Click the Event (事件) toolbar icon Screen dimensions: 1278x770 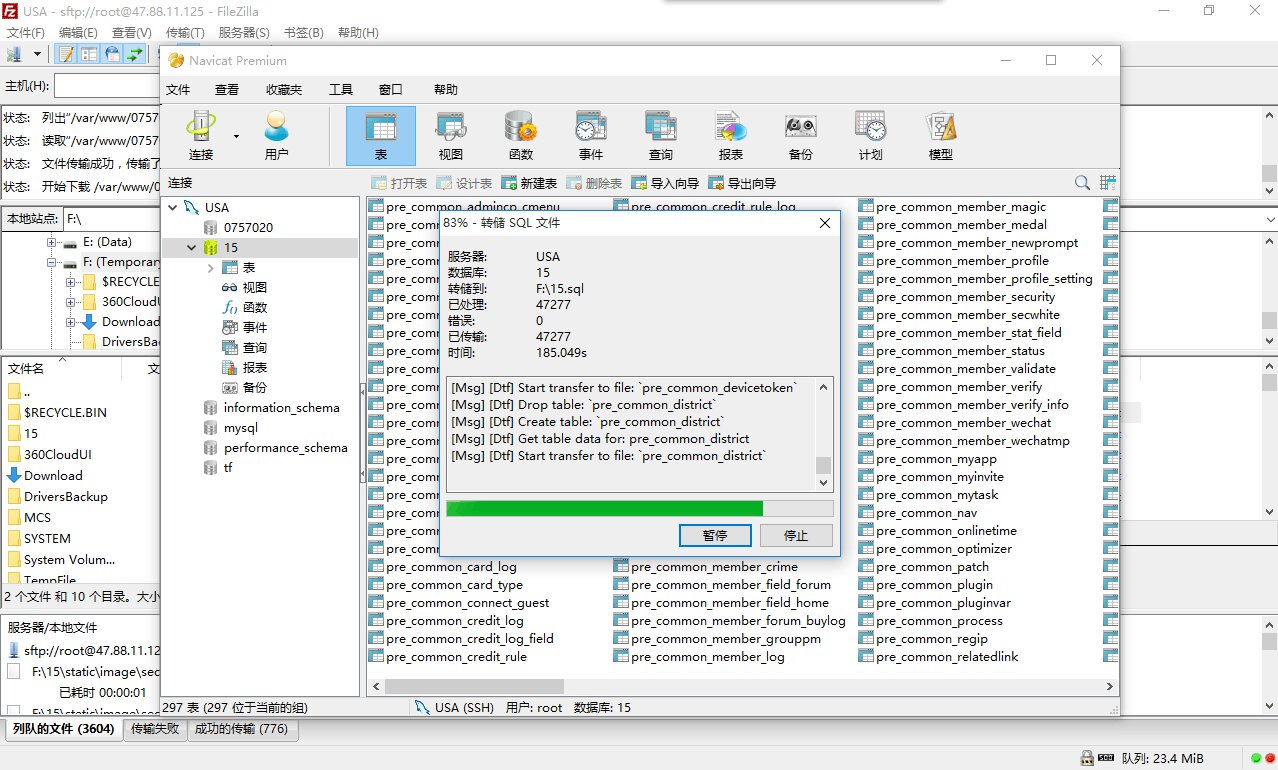(x=590, y=136)
